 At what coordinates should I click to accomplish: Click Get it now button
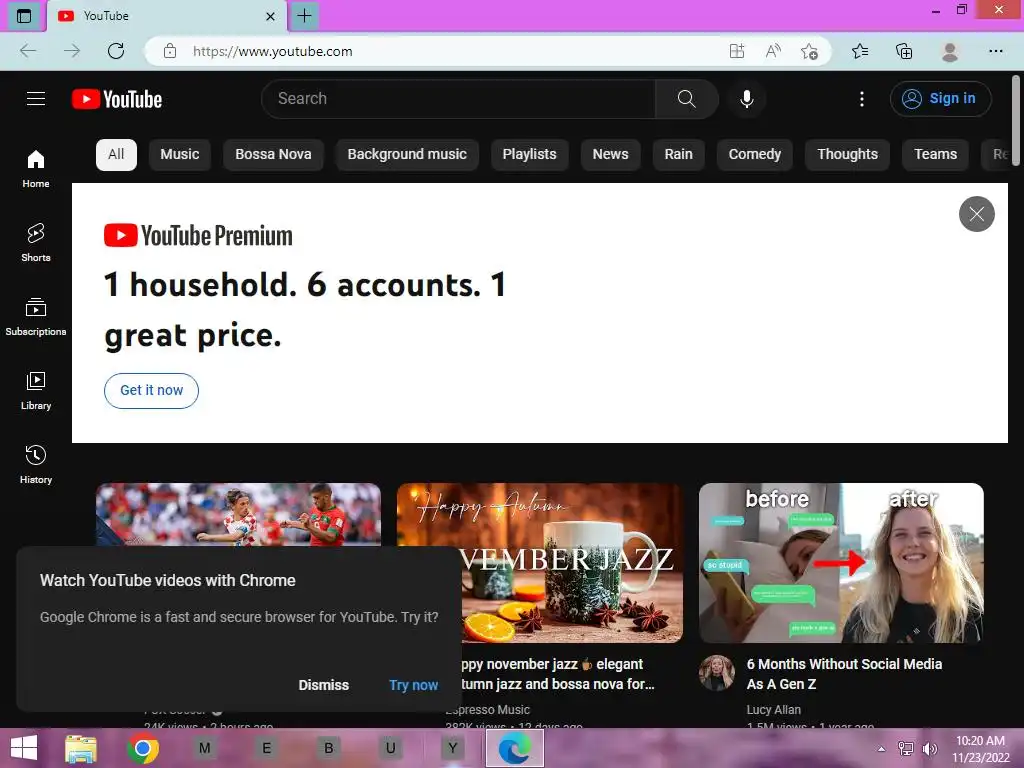point(152,391)
